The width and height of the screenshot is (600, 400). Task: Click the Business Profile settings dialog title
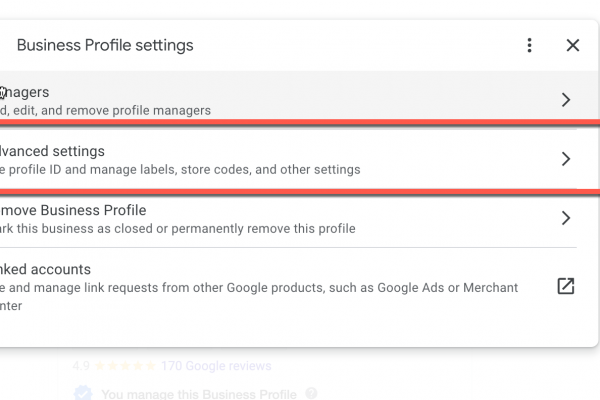[105, 45]
